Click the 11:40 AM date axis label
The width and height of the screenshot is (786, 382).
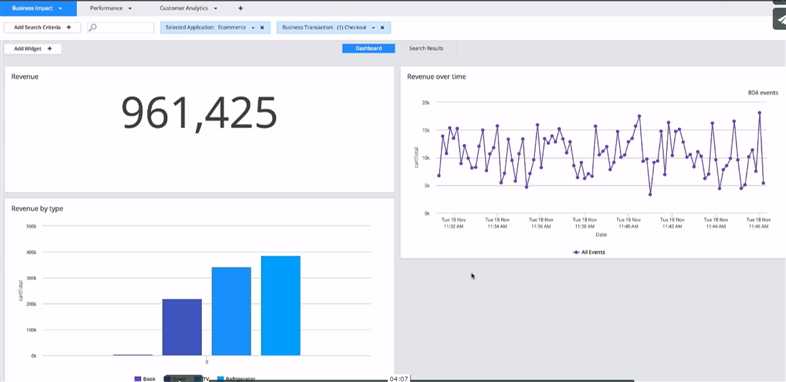click(628, 223)
